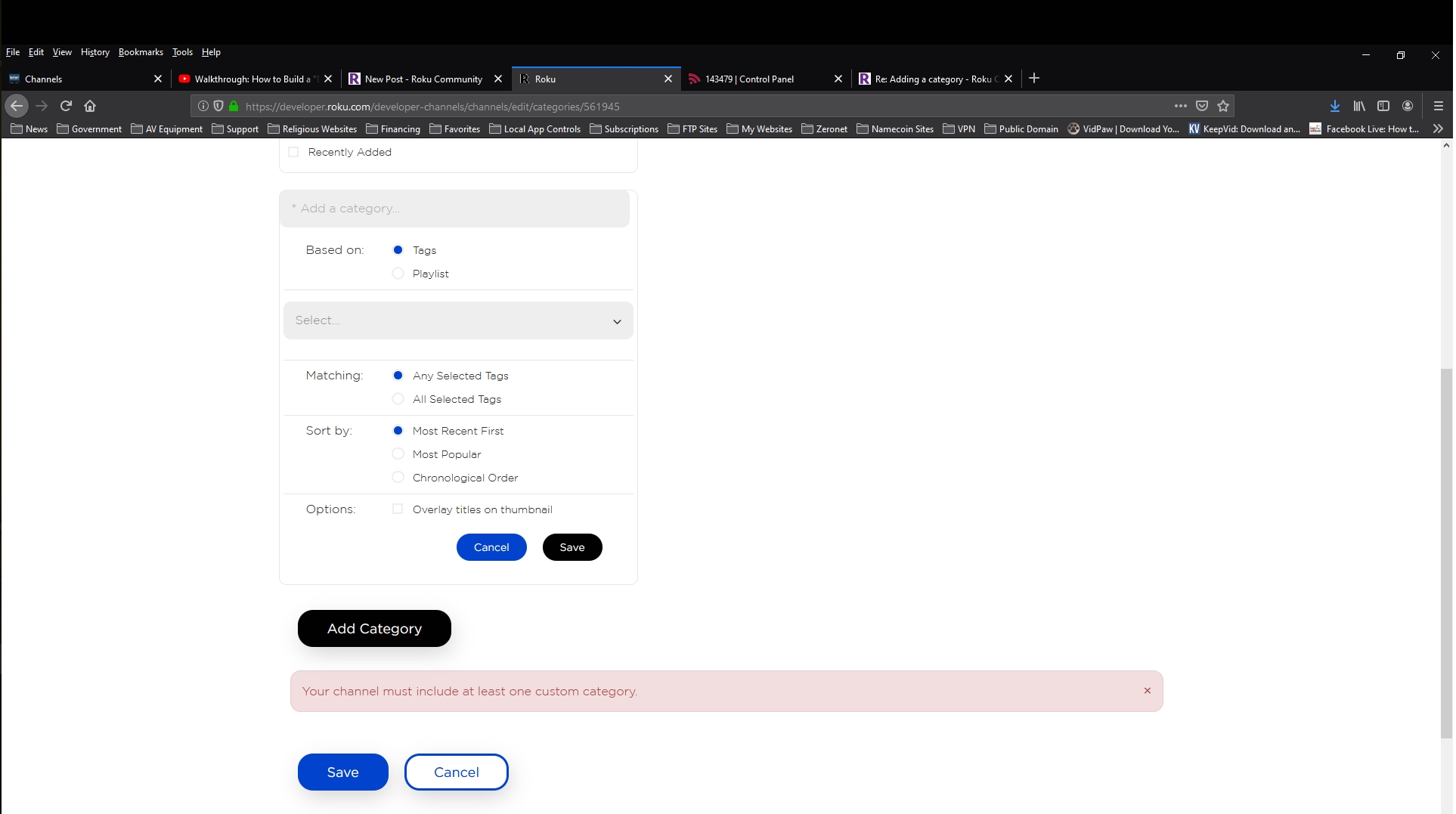Open the History menu
The image size is (1456, 814).
click(x=95, y=52)
